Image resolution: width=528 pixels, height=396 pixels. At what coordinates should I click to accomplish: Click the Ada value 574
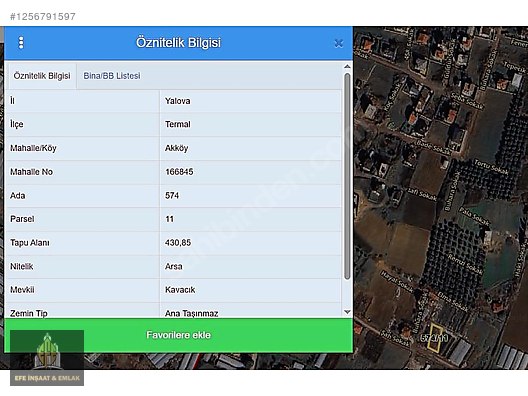(172, 195)
